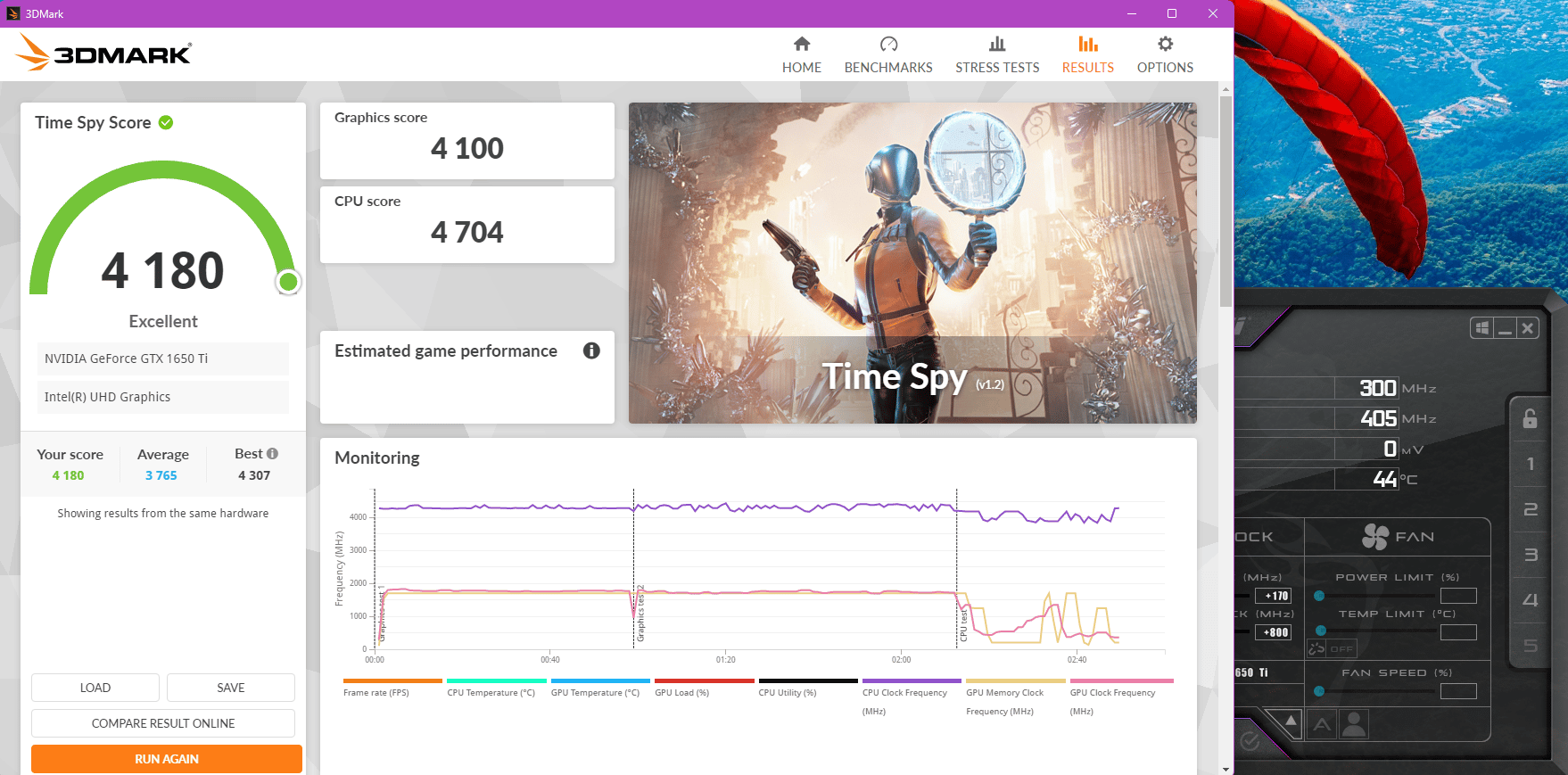This screenshot has height=775, width=1568.
Task: Click the Afterburner up-arrow triangle button
Action: pyautogui.click(x=1291, y=720)
